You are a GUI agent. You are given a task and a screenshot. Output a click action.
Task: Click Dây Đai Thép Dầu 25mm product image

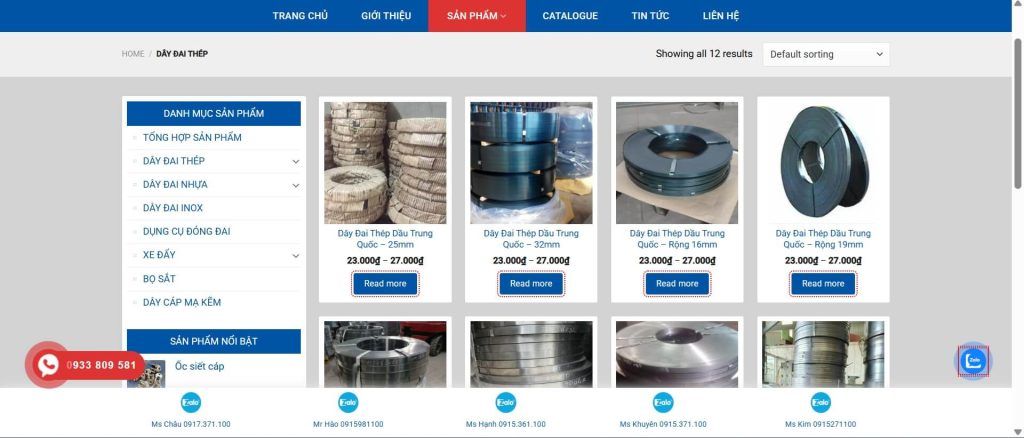[385, 163]
